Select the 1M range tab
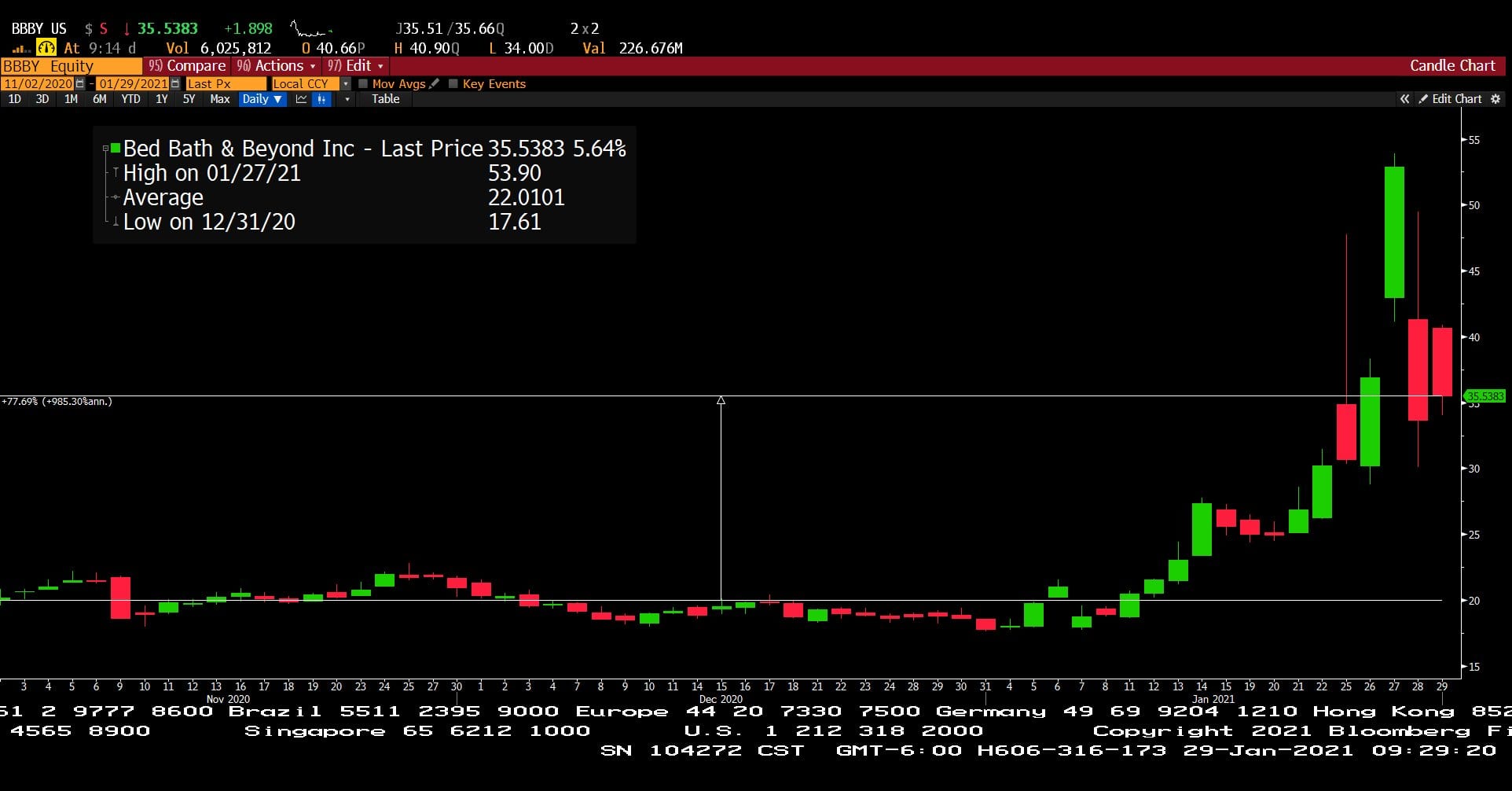Image resolution: width=1512 pixels, height=791 pixels. pyautogui.click(x=71, y=99)
